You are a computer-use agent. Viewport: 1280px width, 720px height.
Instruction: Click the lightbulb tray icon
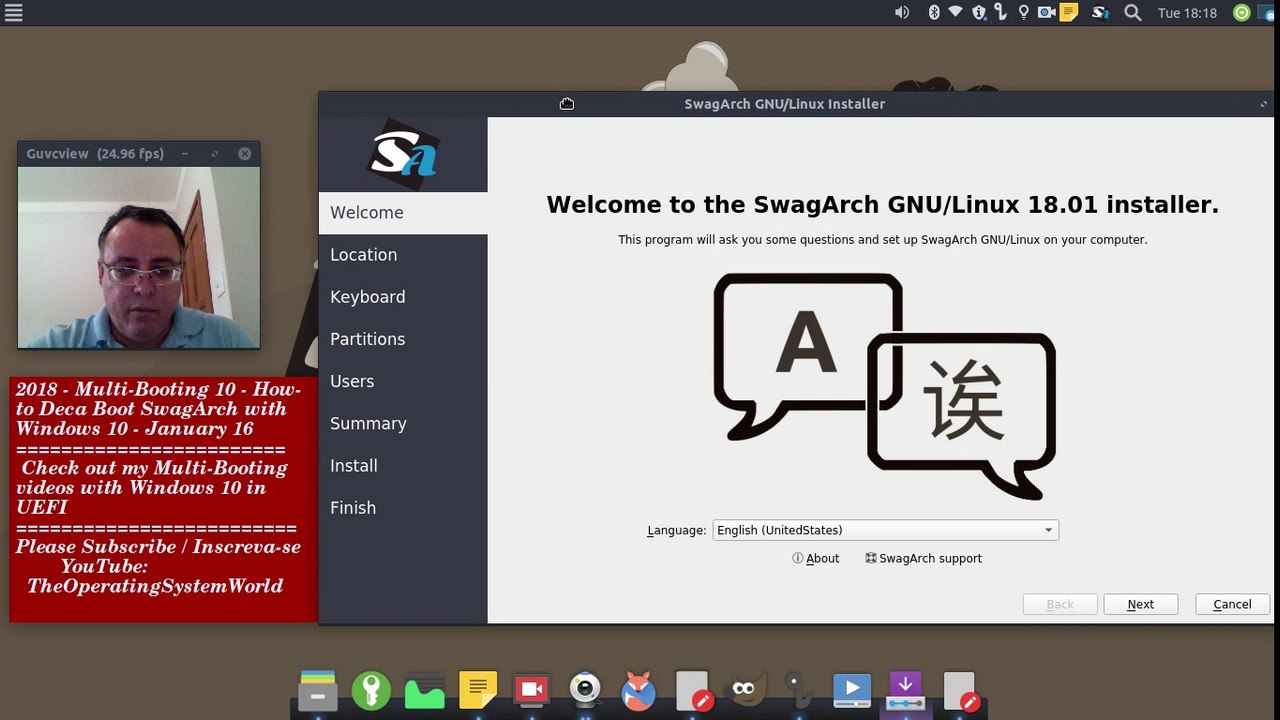(x=1023, y=13)
